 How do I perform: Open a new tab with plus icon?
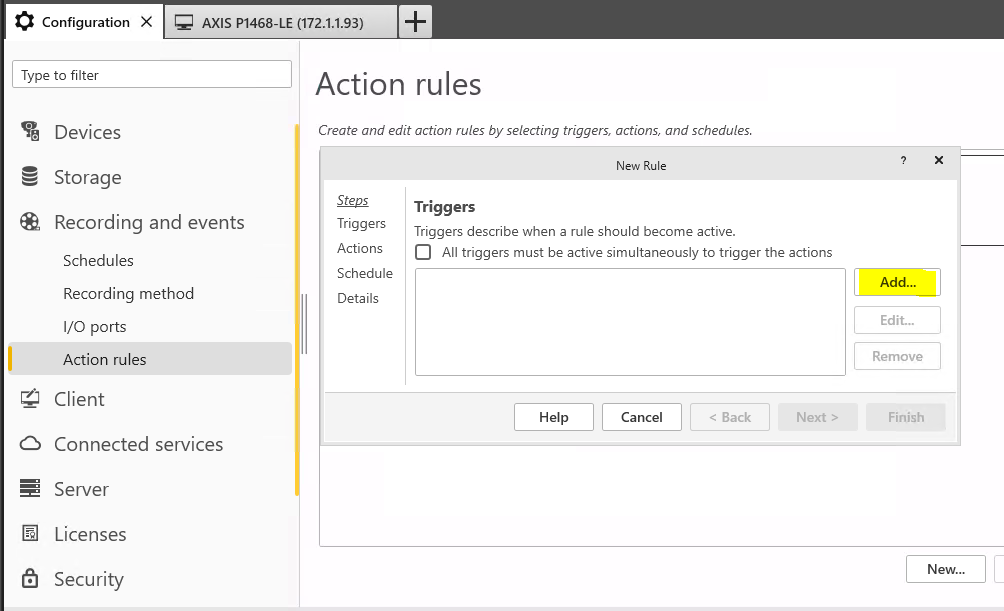[x=415, y=22]
